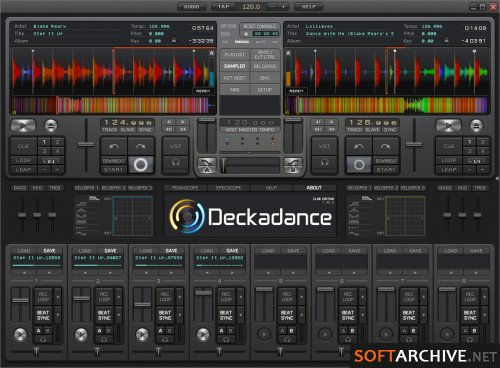Image resolution: width=500 pixels, height=368 pixels.
Task: Click left deck frame step back button
Action: 169,122
